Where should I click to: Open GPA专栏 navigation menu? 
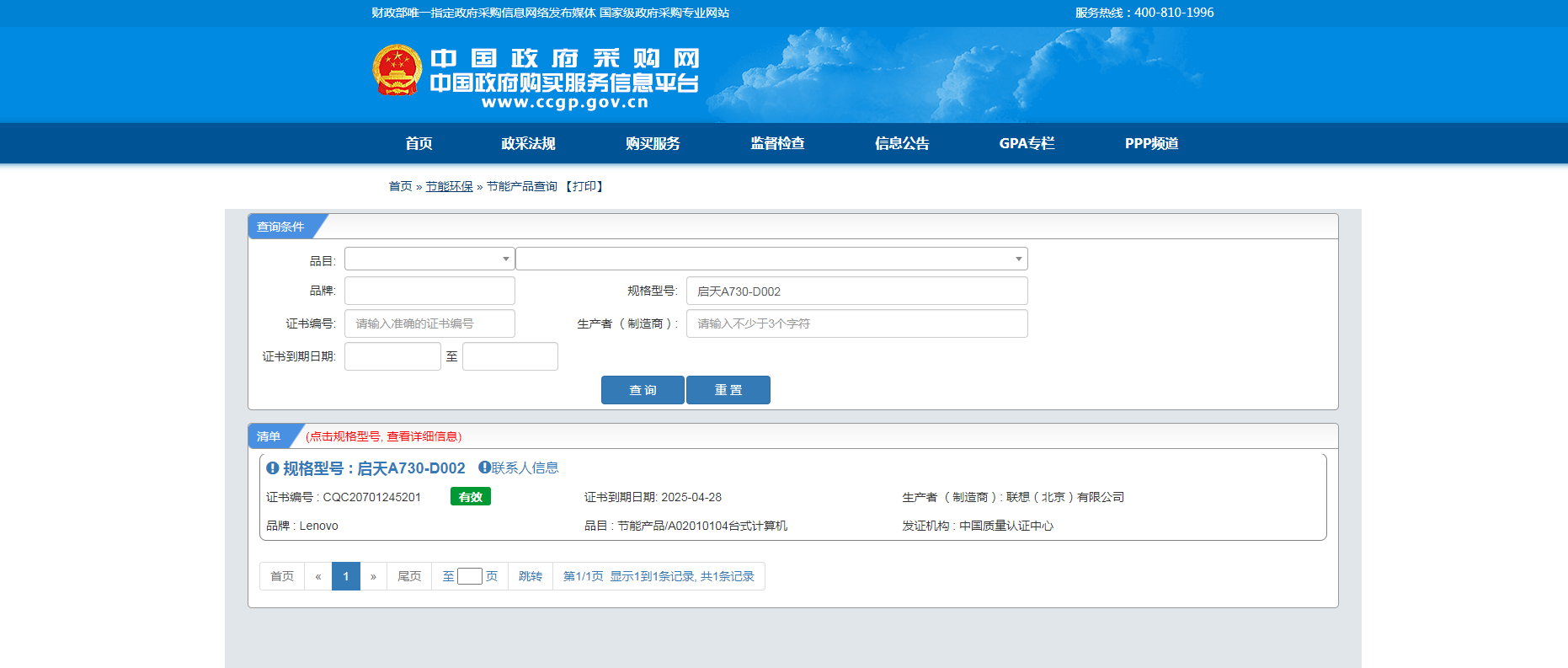click(1027, 143)
